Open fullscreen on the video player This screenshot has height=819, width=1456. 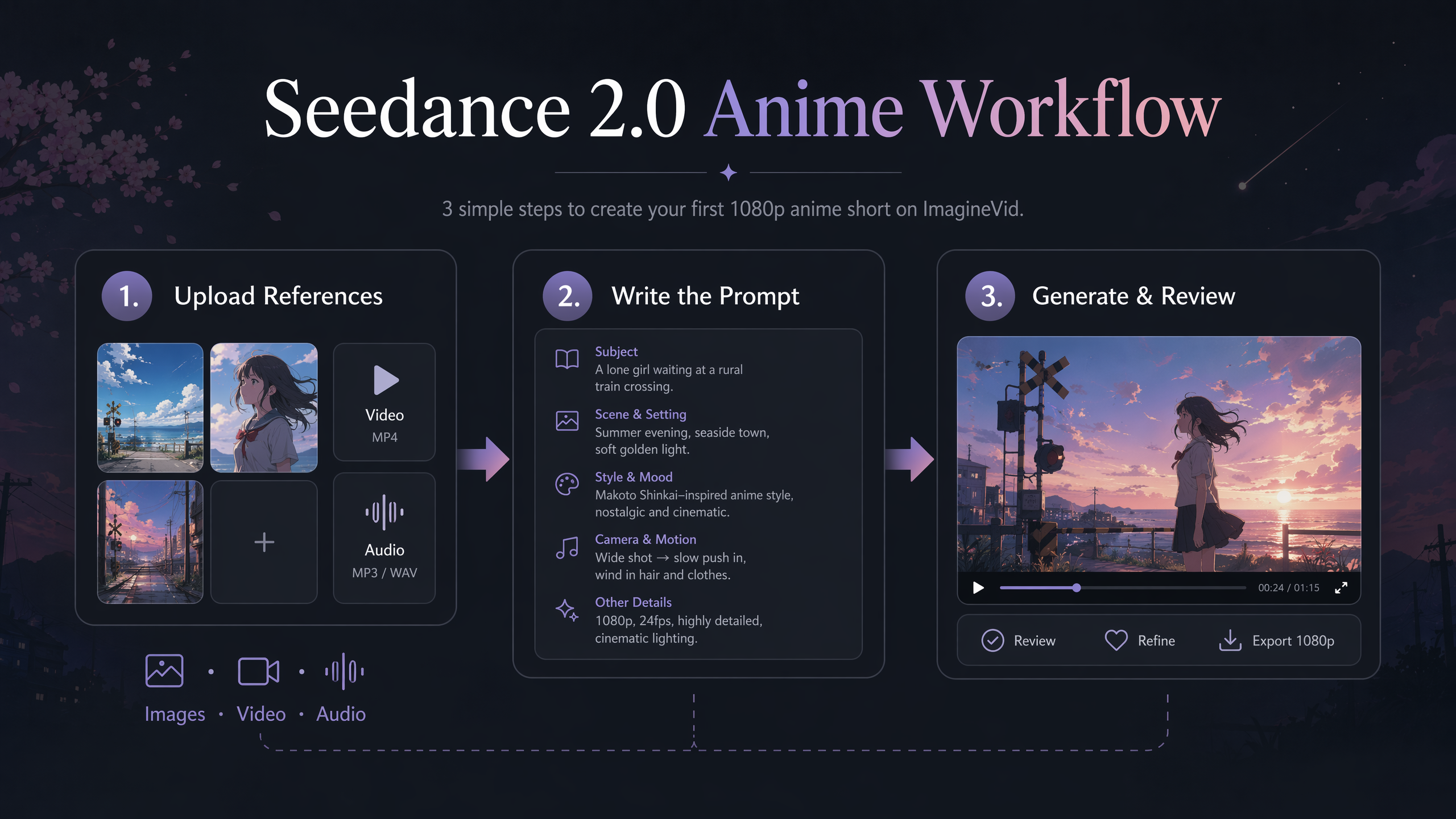point(1341,588)
